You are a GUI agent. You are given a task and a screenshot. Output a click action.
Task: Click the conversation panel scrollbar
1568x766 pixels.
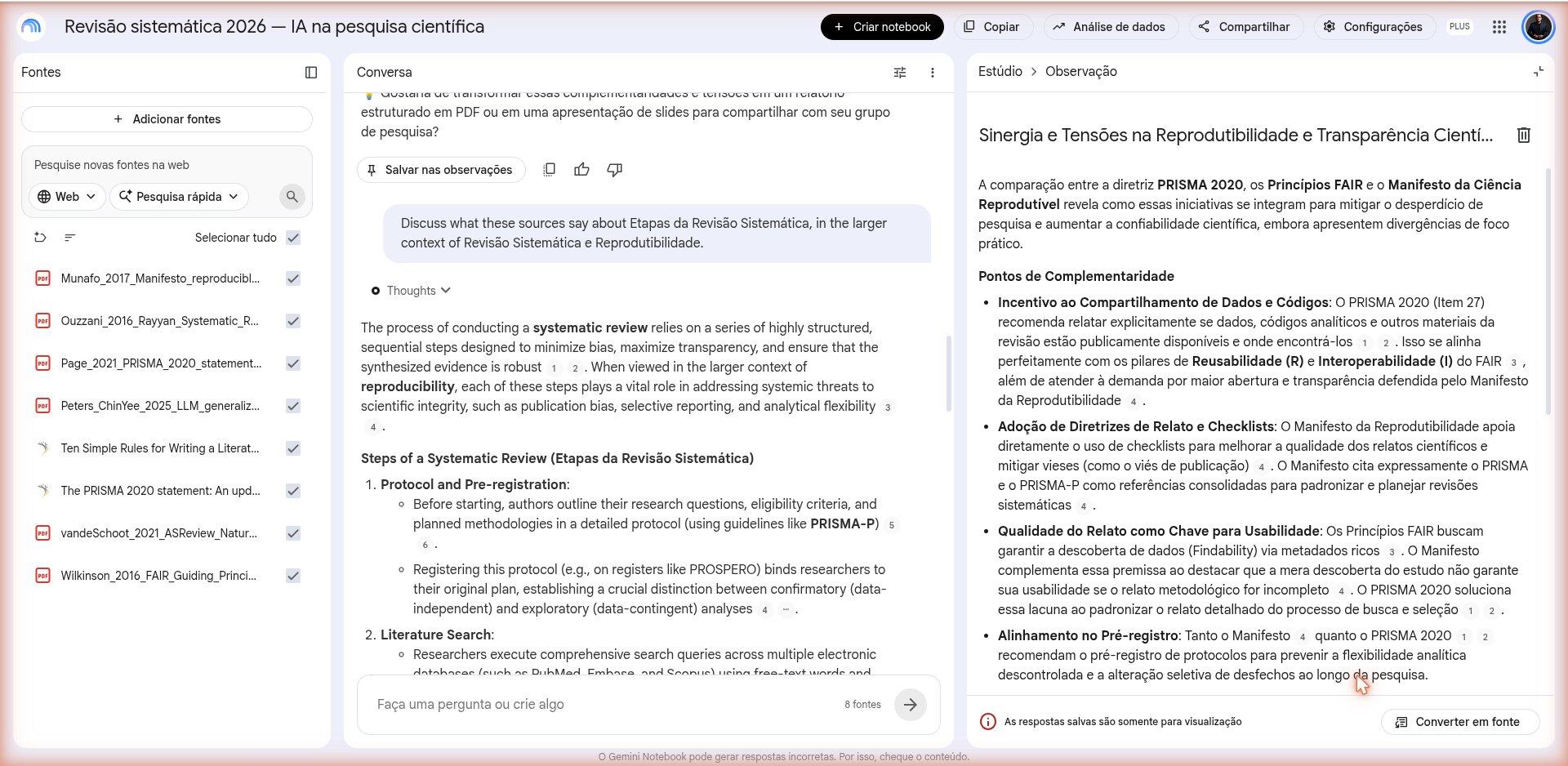[x=948, y=373]
